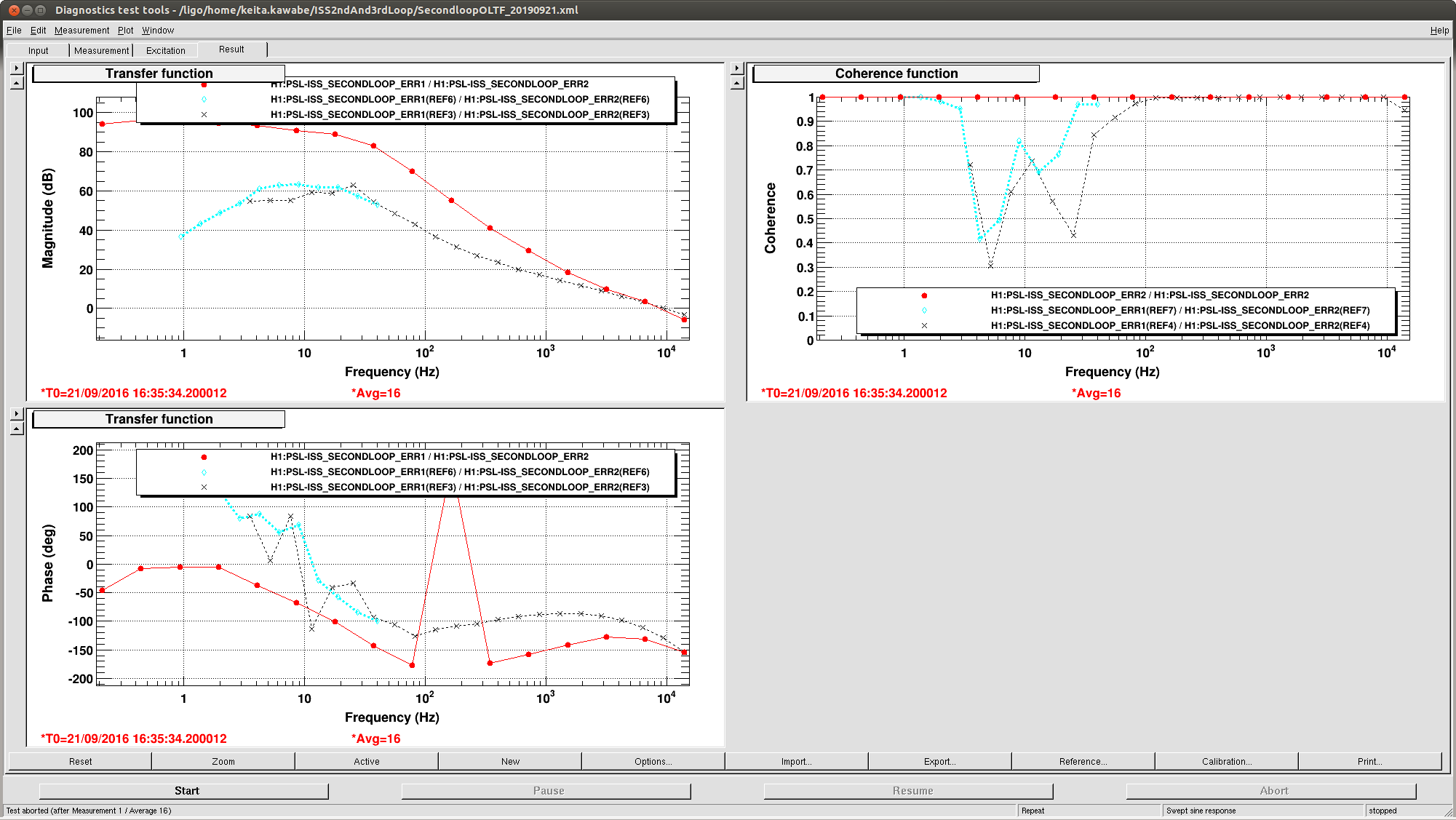Open the Plot menu
The height and width of the screenshot is (820, 1456).
pyautogui.click(x=125, y=30)
